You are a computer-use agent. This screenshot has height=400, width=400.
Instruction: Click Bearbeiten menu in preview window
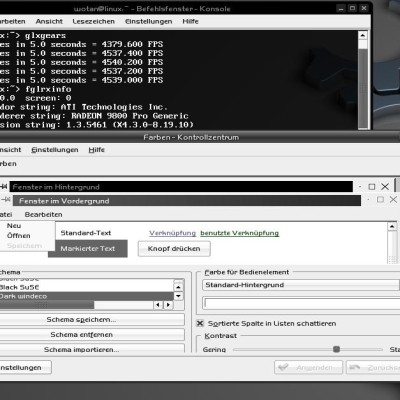[x=43, y=214]
